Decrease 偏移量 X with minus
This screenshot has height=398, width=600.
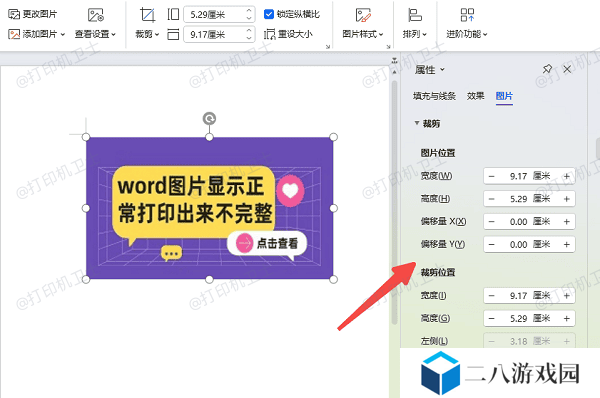492,222
